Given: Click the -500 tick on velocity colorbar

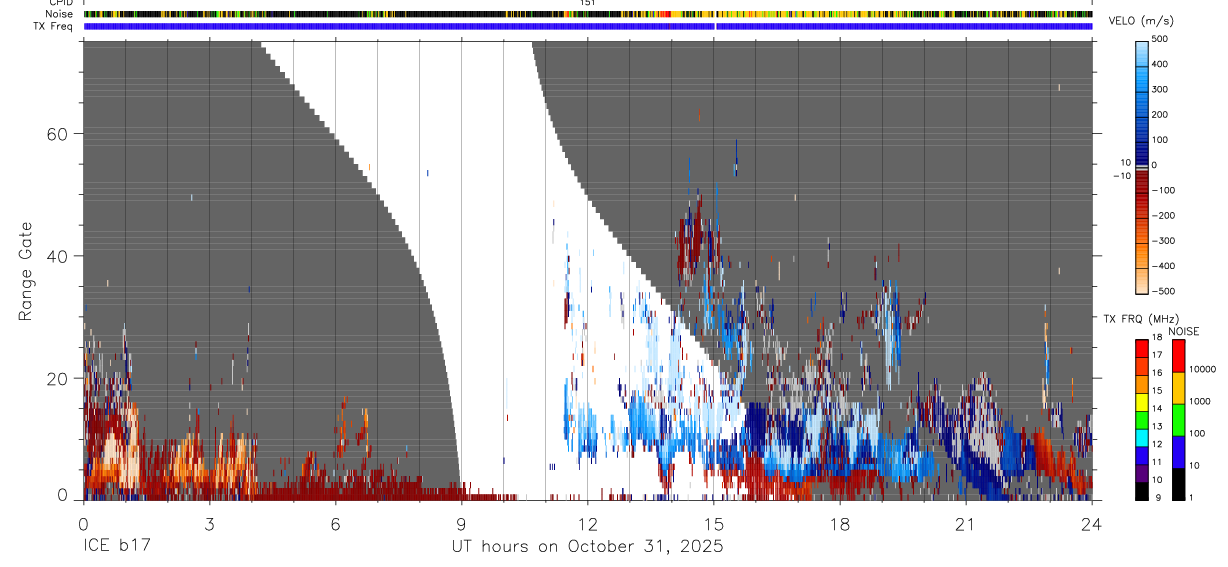Looking at the screenshot, I should (1163, 292).
